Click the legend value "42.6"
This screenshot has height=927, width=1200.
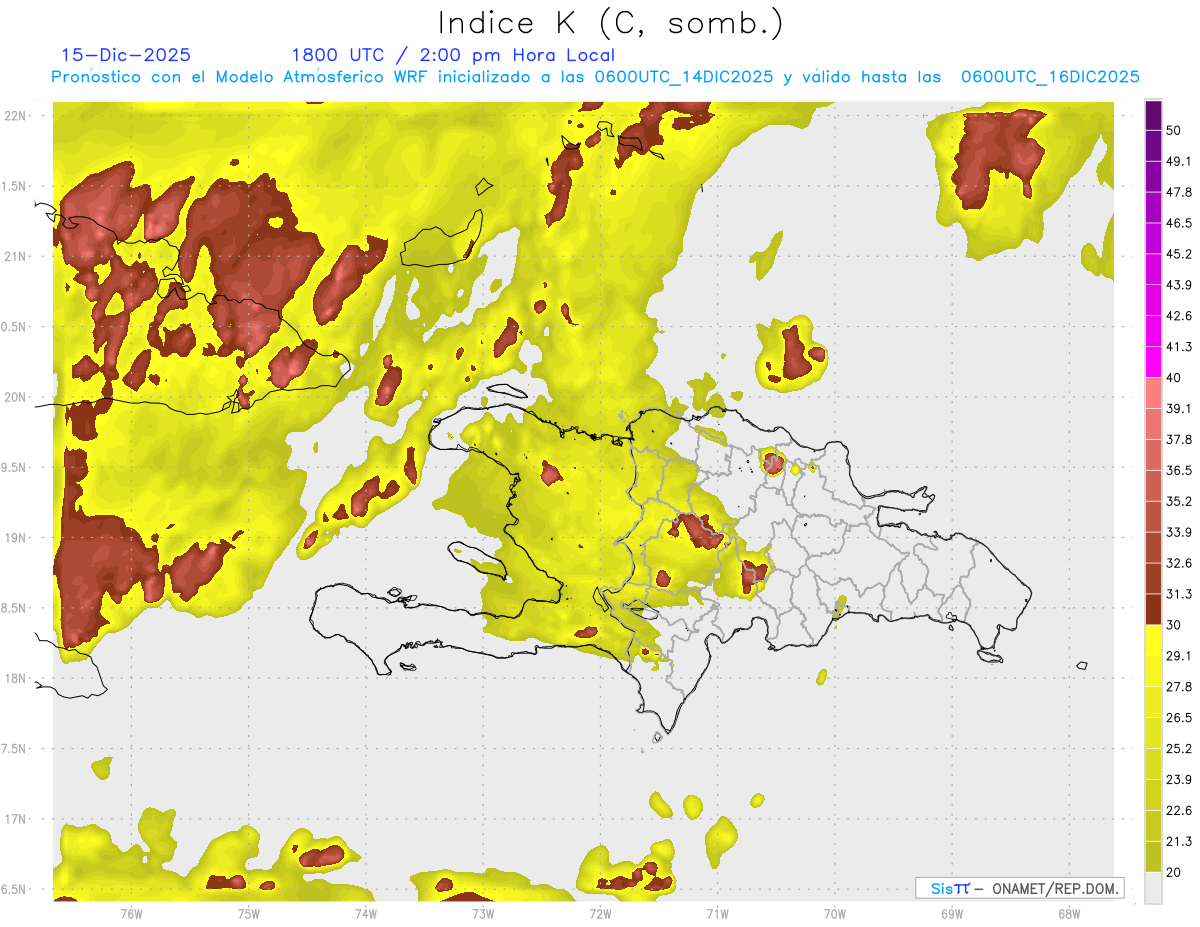coord(1179,316)
